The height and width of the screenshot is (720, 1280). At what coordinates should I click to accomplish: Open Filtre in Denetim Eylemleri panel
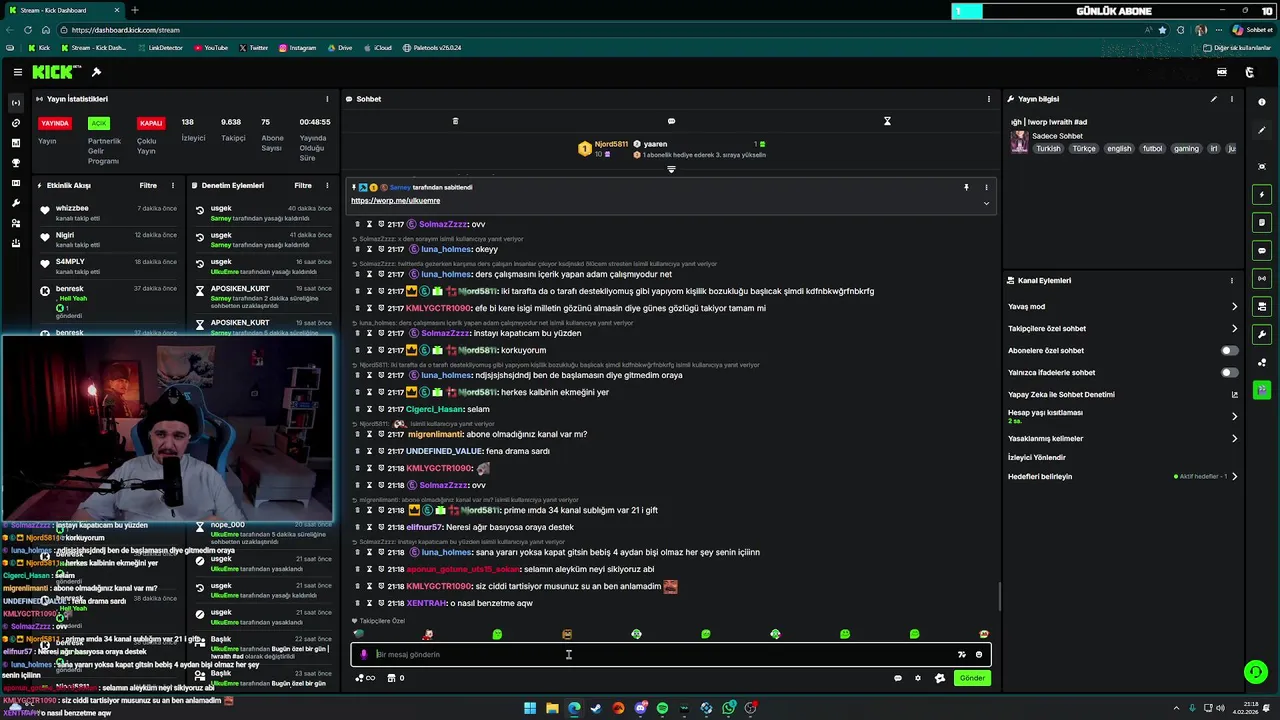303,185
